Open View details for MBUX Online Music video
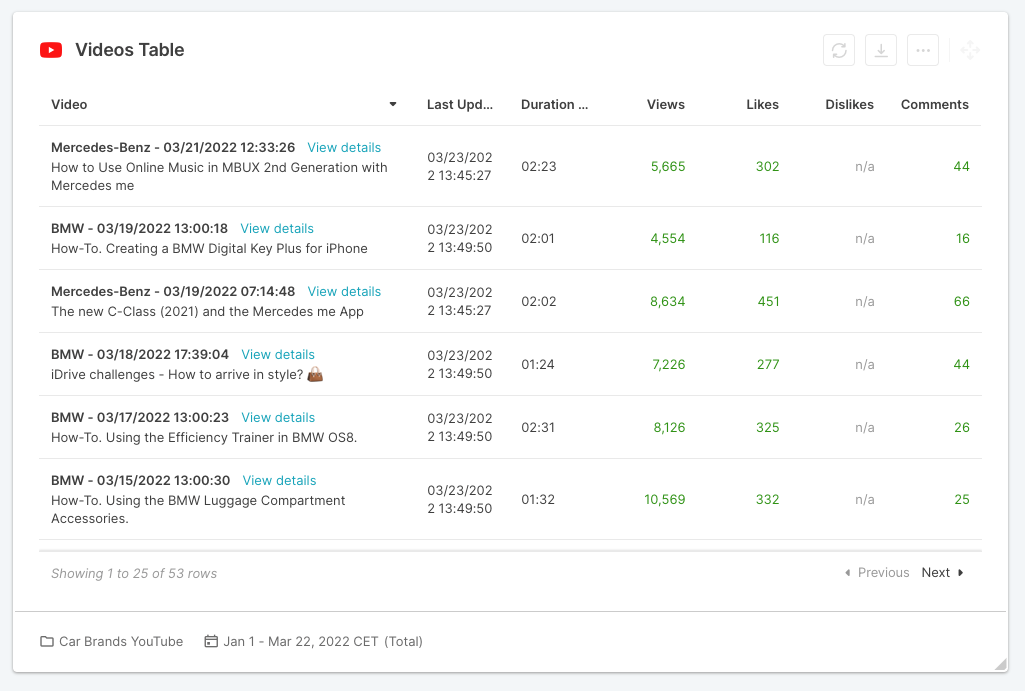The width and height of the screenshot is (1025, 691). (x=344, y=148)
